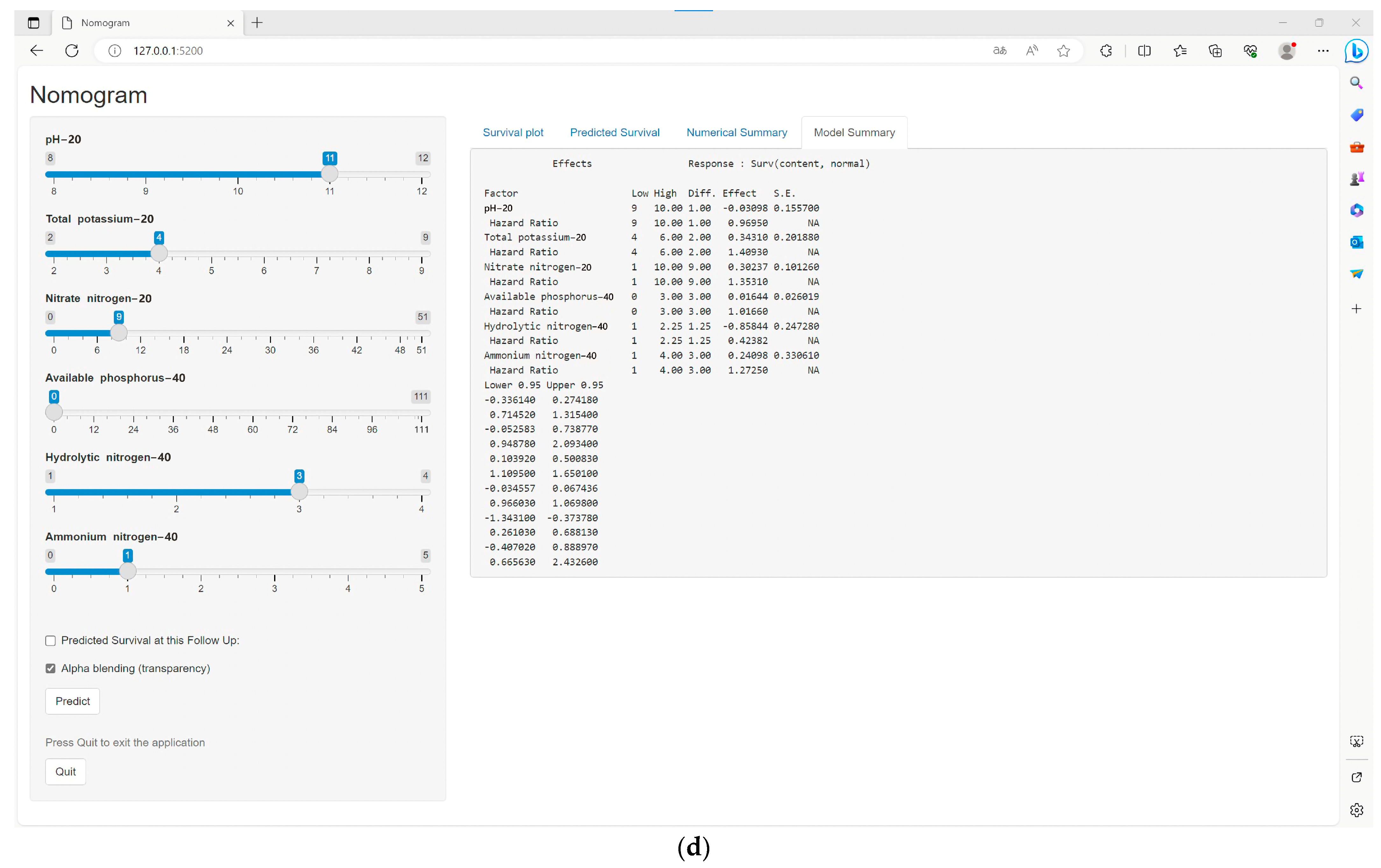Image resolution: width=1381 pixels, height=868 pixels.
Task: Open the Predicted Survival tab
Action: pyautogui.click(x=614, y=132)
